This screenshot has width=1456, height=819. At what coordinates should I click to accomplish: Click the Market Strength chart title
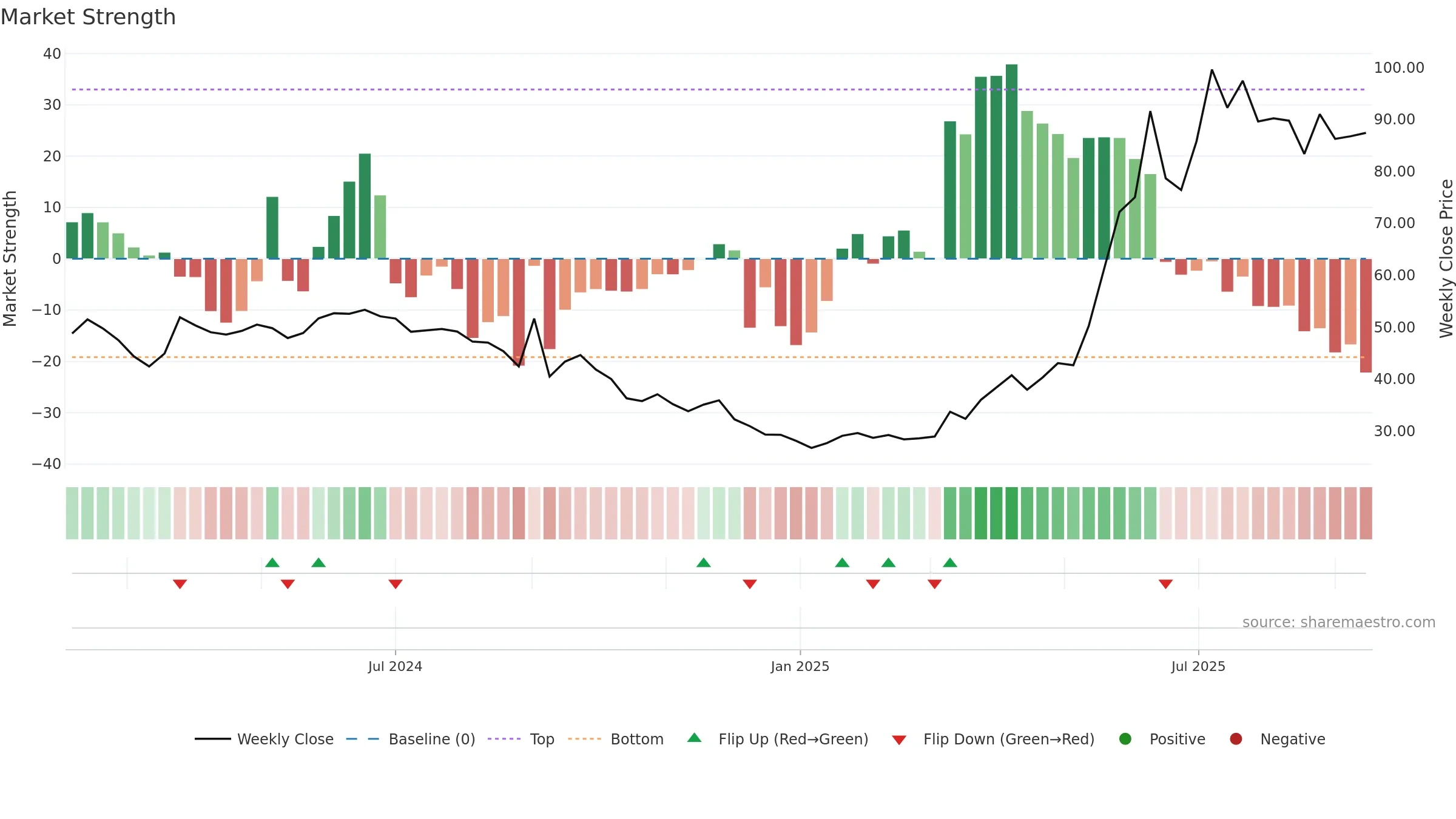[88, 17]
